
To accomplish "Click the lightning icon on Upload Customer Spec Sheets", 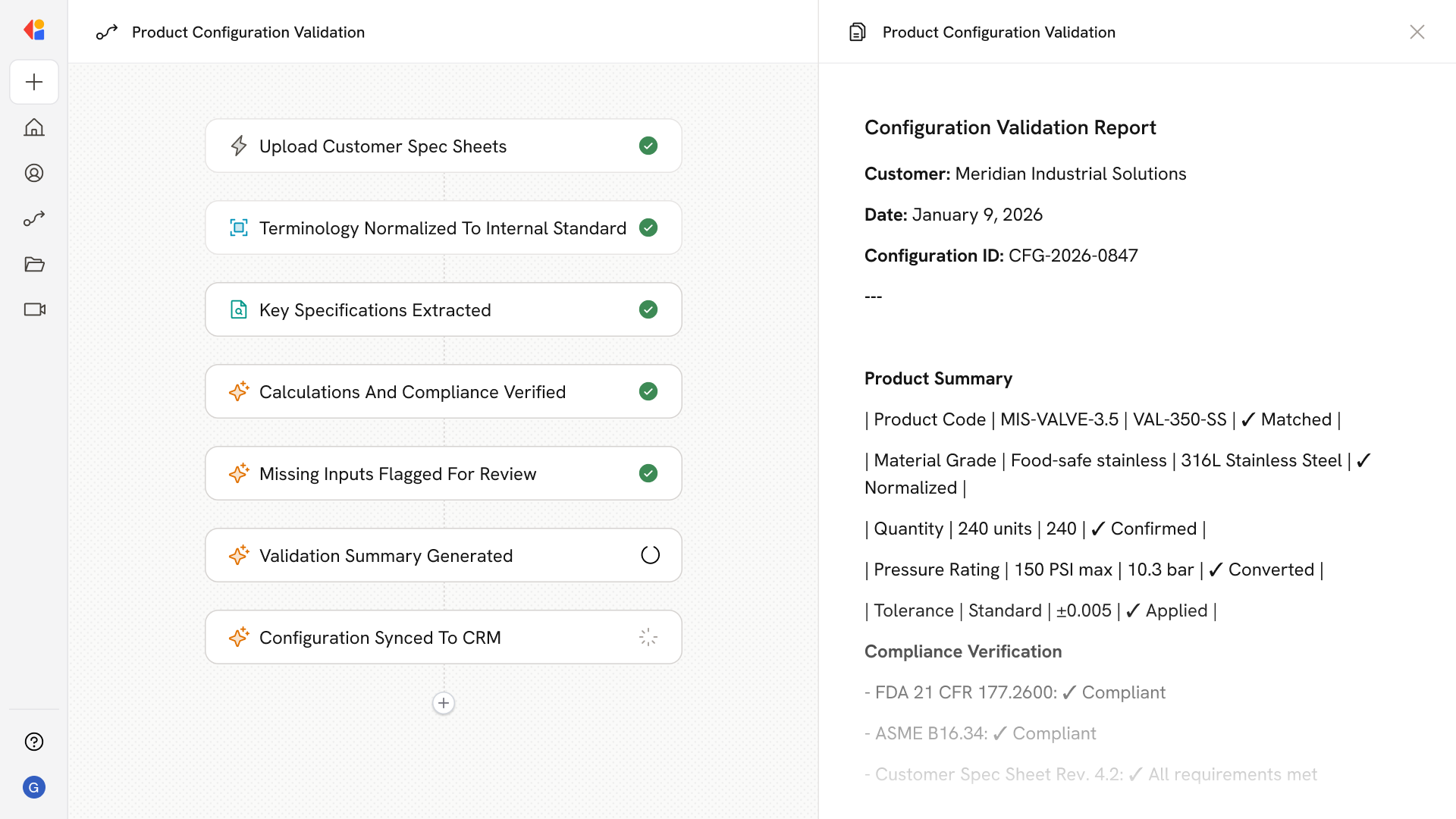I will point(239,146).
